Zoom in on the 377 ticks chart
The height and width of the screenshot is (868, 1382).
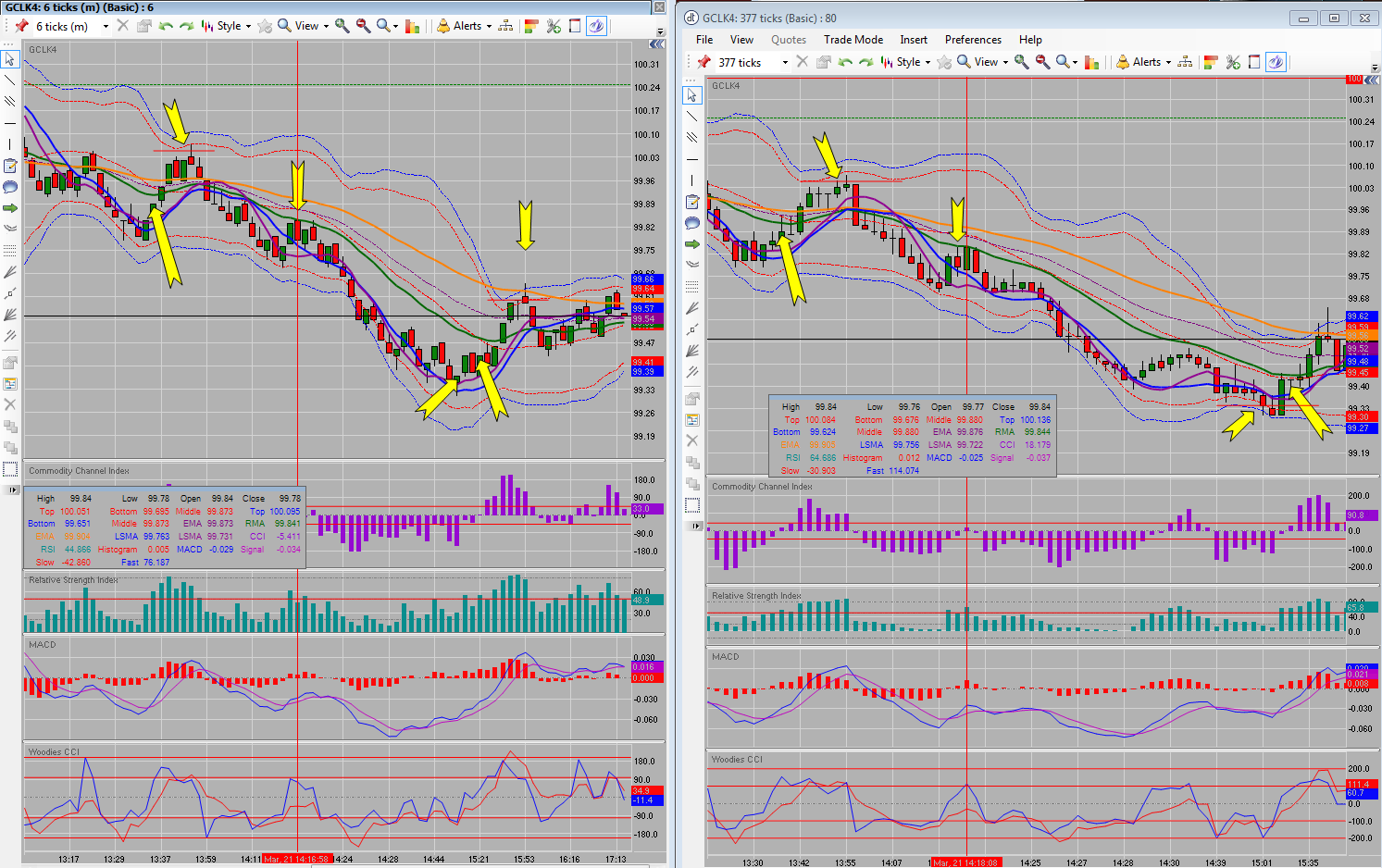click(1022, 62)
